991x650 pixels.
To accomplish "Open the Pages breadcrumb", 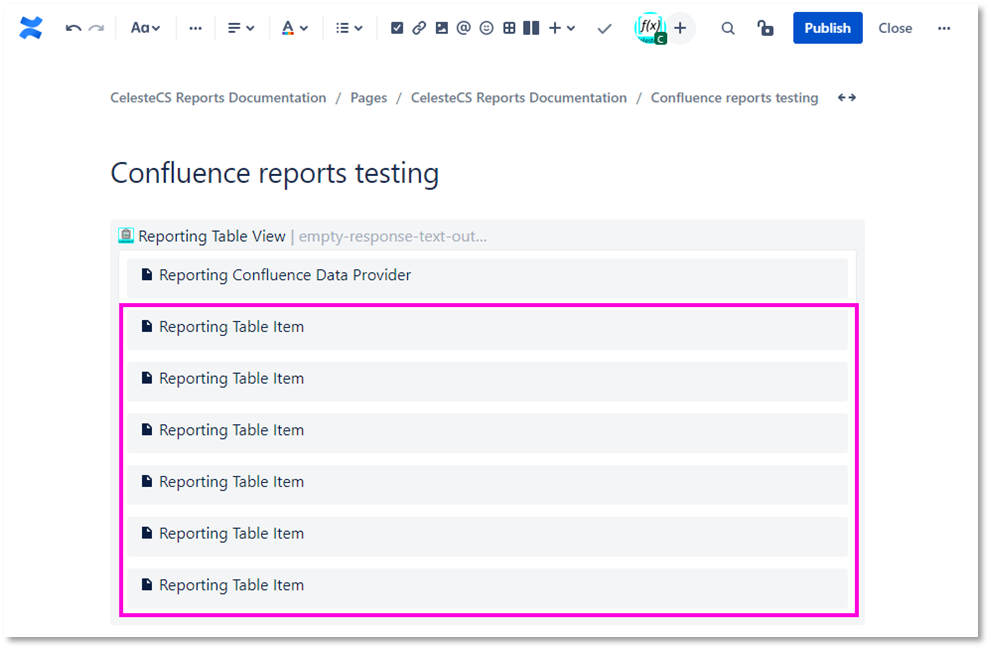I will click(x=368, y=97).
